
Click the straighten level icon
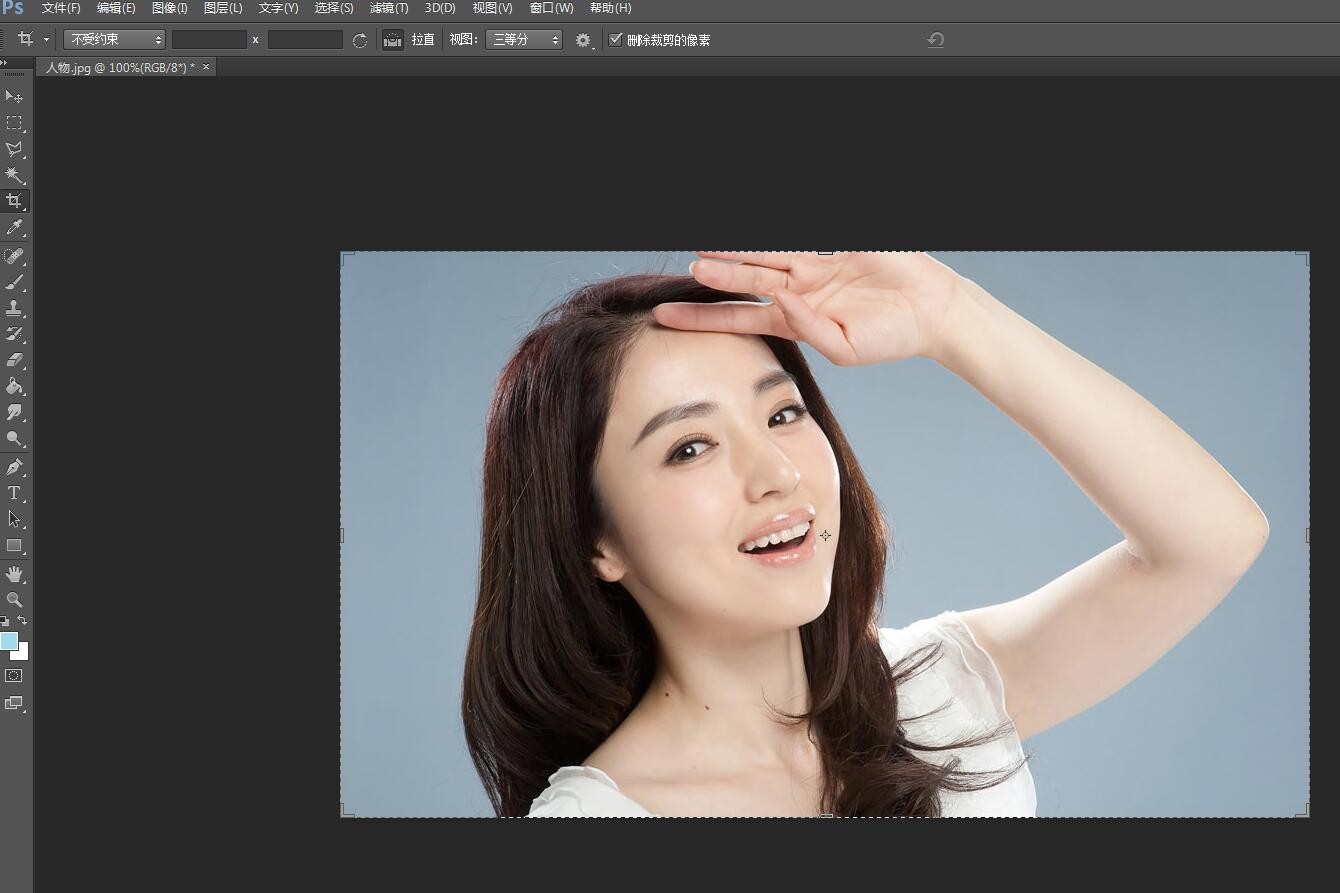[393, 40]
